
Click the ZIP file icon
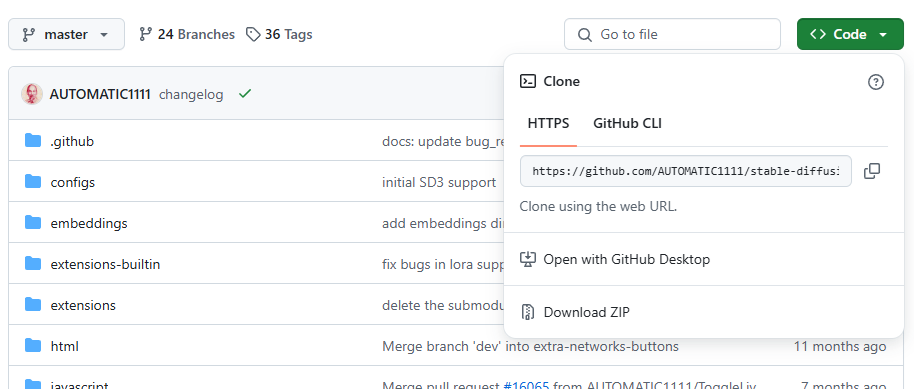528,312
